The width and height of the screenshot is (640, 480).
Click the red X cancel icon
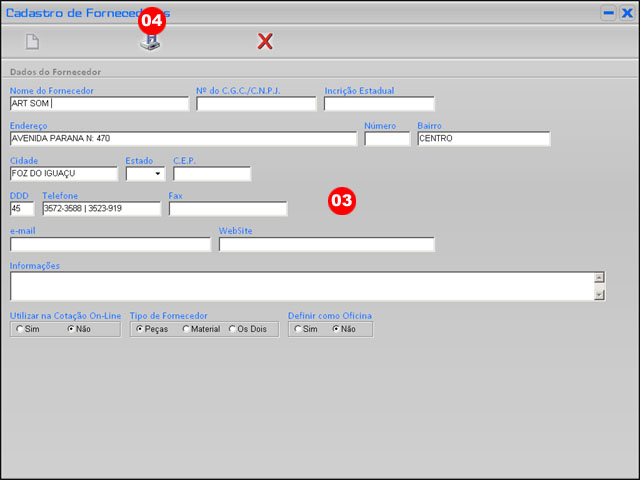coord(265,41)
